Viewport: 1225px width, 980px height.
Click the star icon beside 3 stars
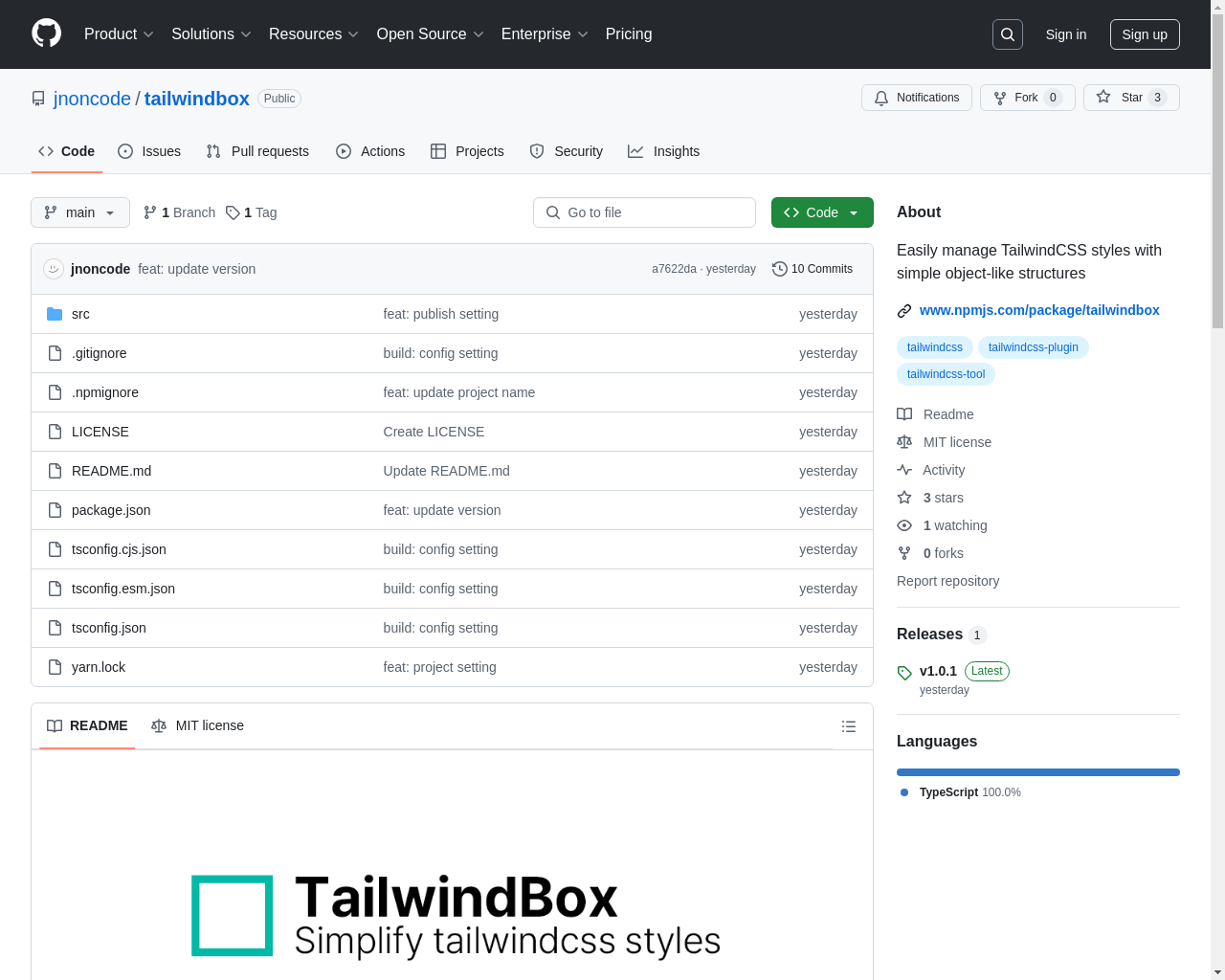tap(904, 498)
